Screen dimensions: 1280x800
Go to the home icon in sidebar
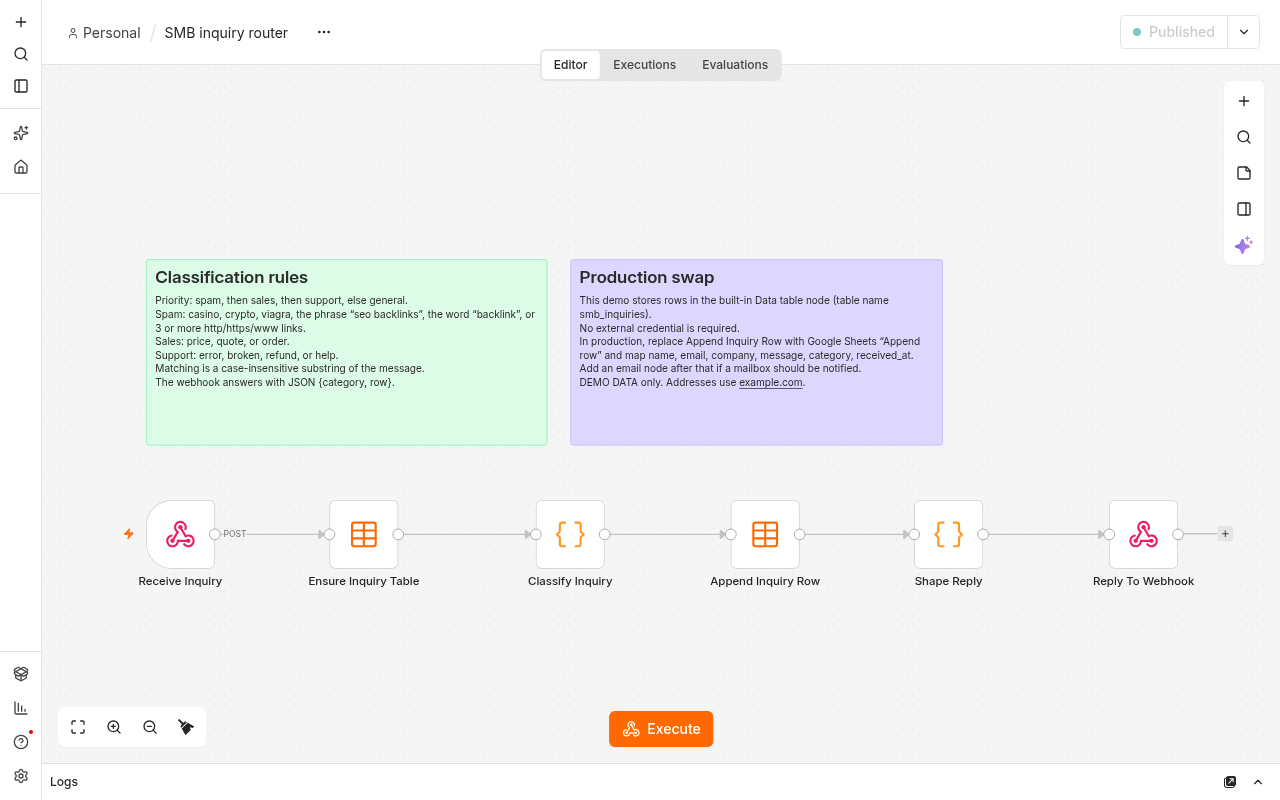coord(21,167)
